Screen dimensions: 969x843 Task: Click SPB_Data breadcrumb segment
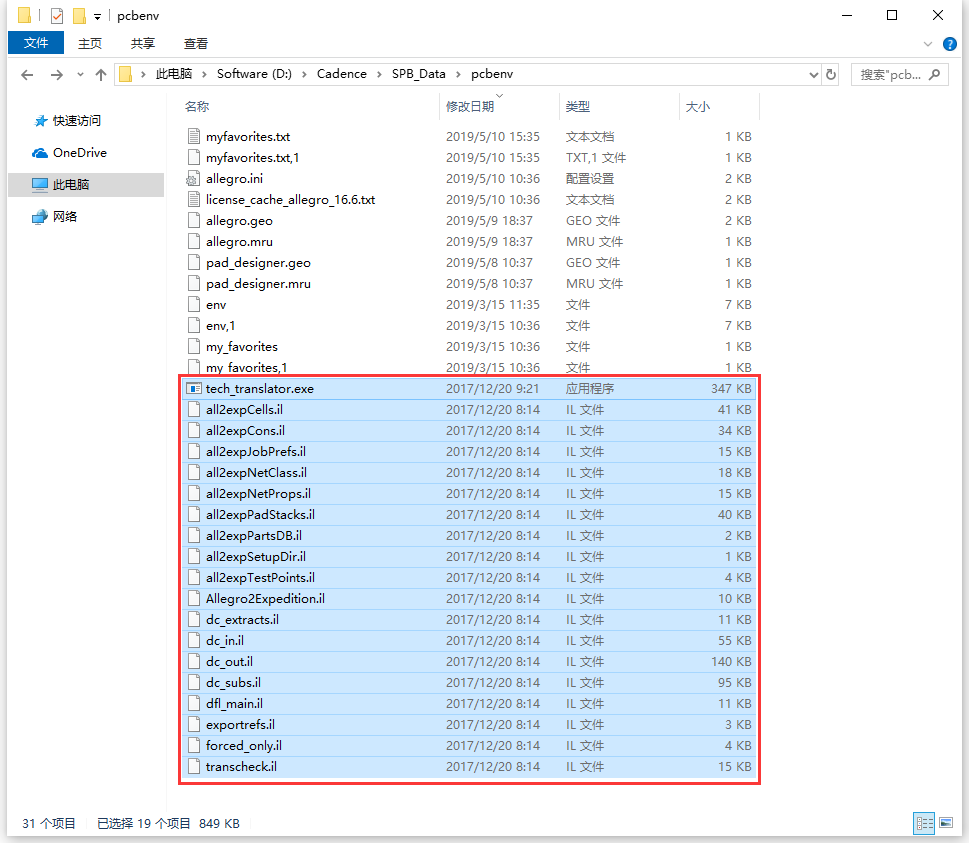418,74
